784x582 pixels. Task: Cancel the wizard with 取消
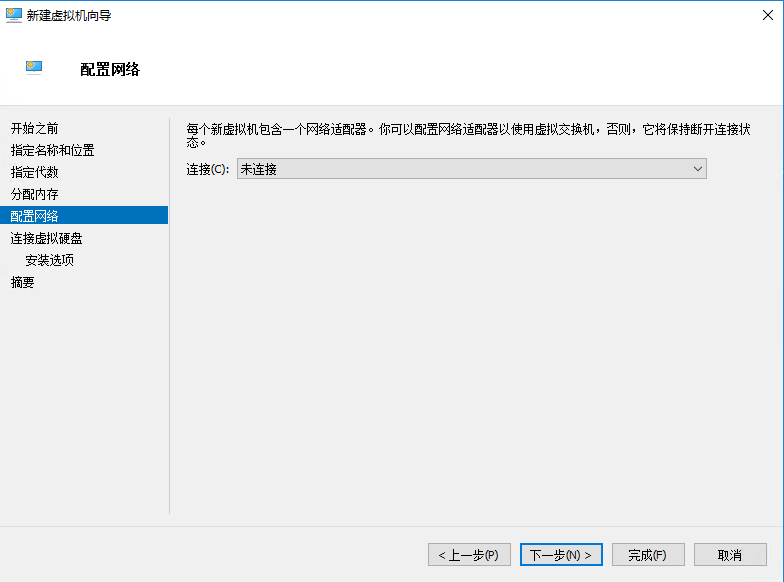730,555
